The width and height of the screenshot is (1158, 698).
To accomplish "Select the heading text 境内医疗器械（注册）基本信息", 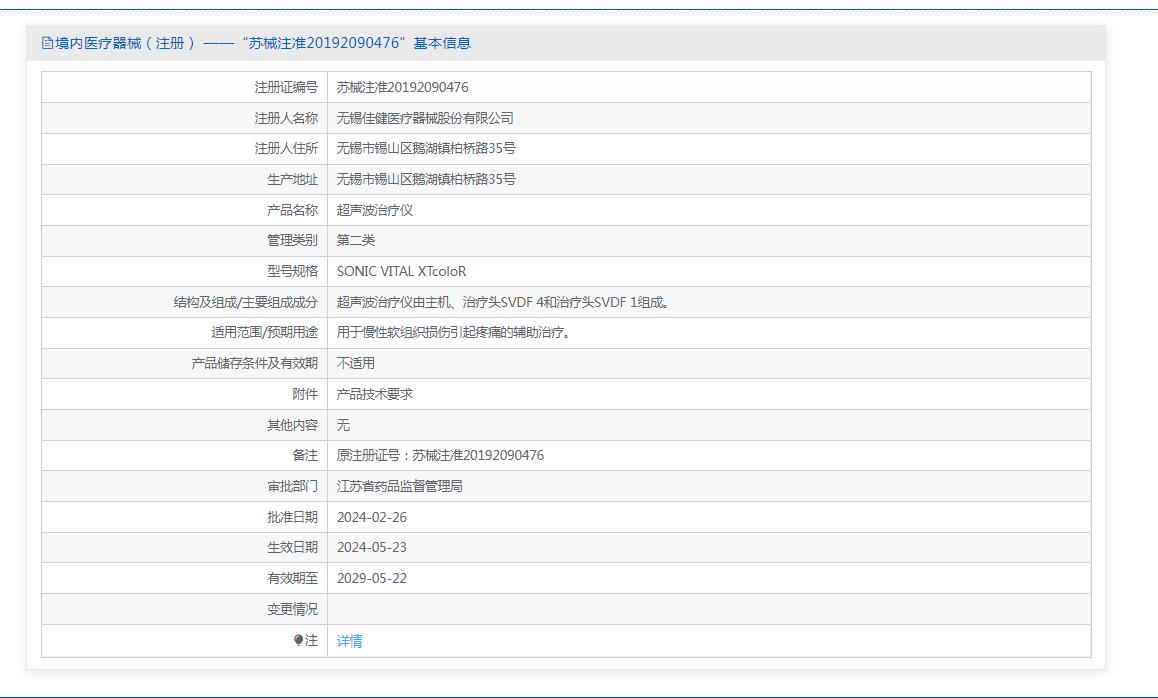I will tap(262, 43).
